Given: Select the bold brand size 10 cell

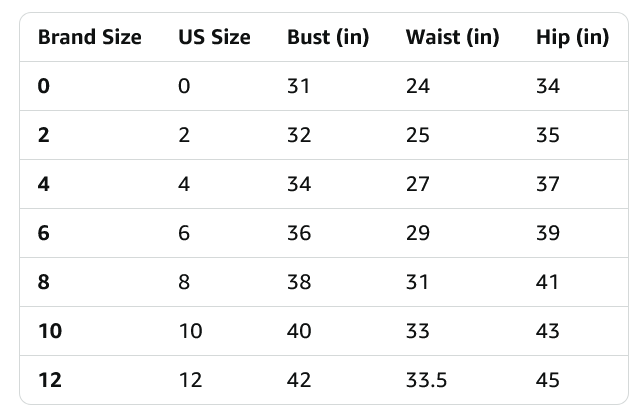Looking at the screenshot, I should pos(49,331).
